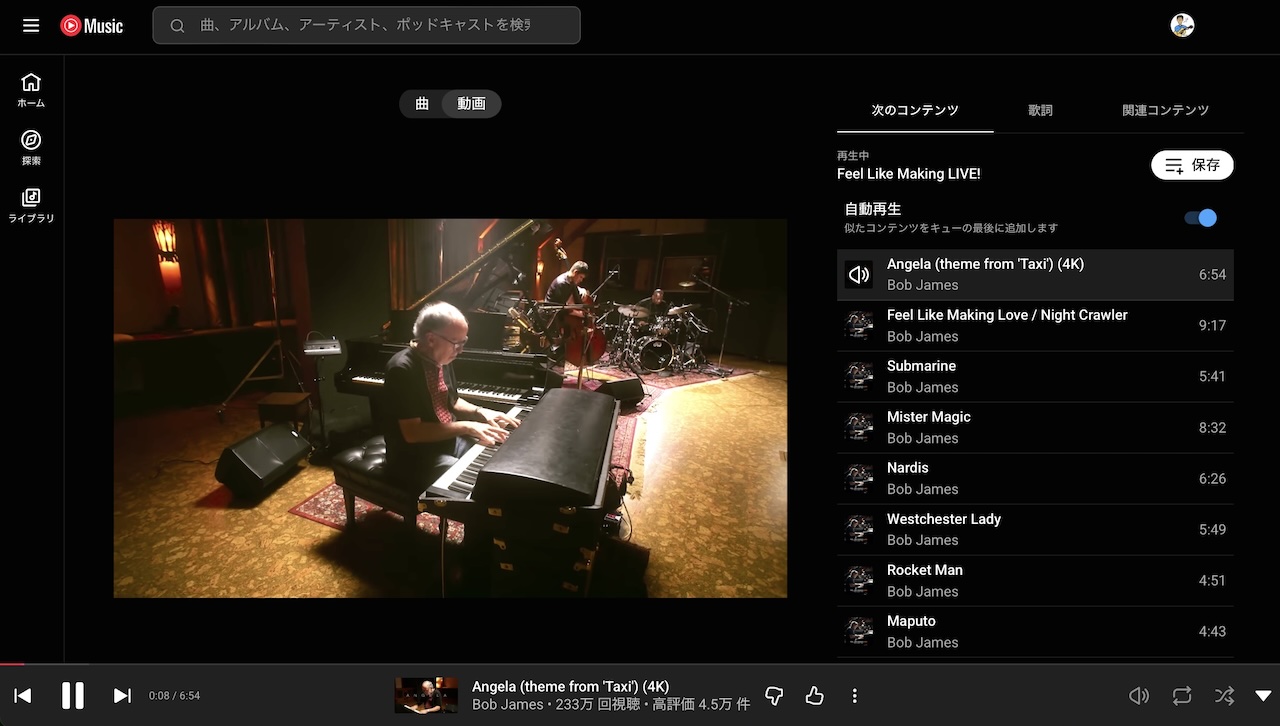
Task: Open Explore from the sidebar
Action: coord(31,147)
